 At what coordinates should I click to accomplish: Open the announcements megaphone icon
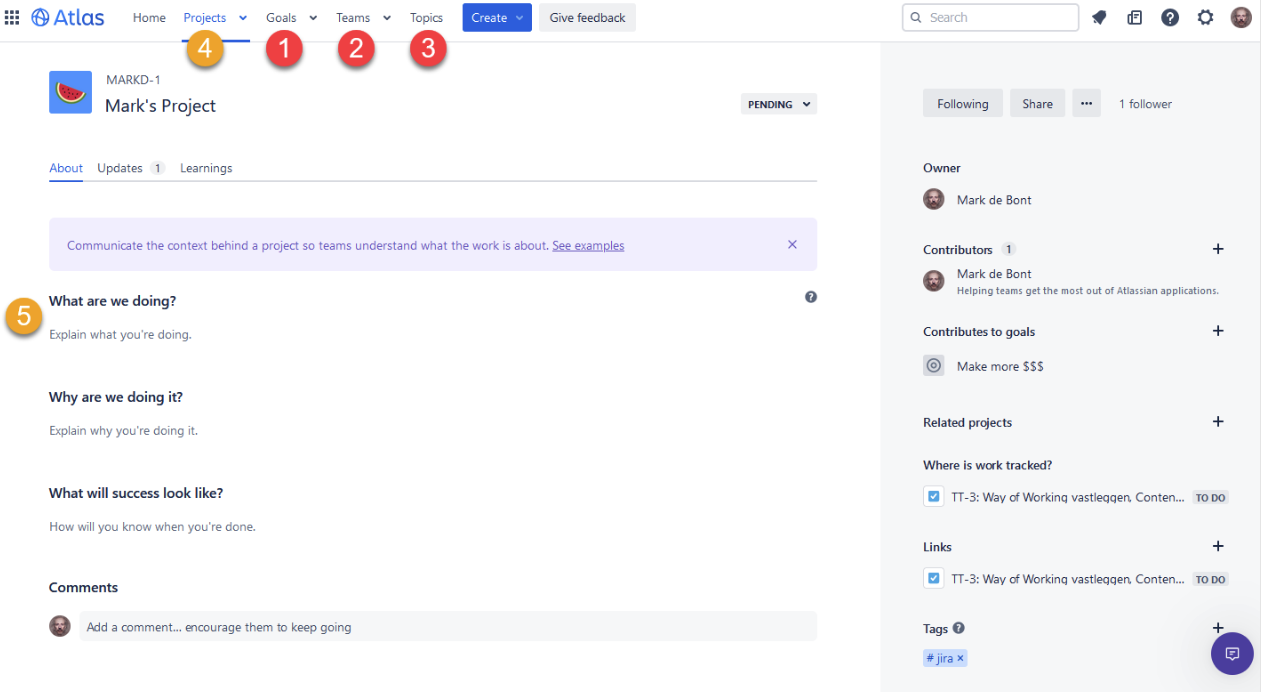point(1099,17)
